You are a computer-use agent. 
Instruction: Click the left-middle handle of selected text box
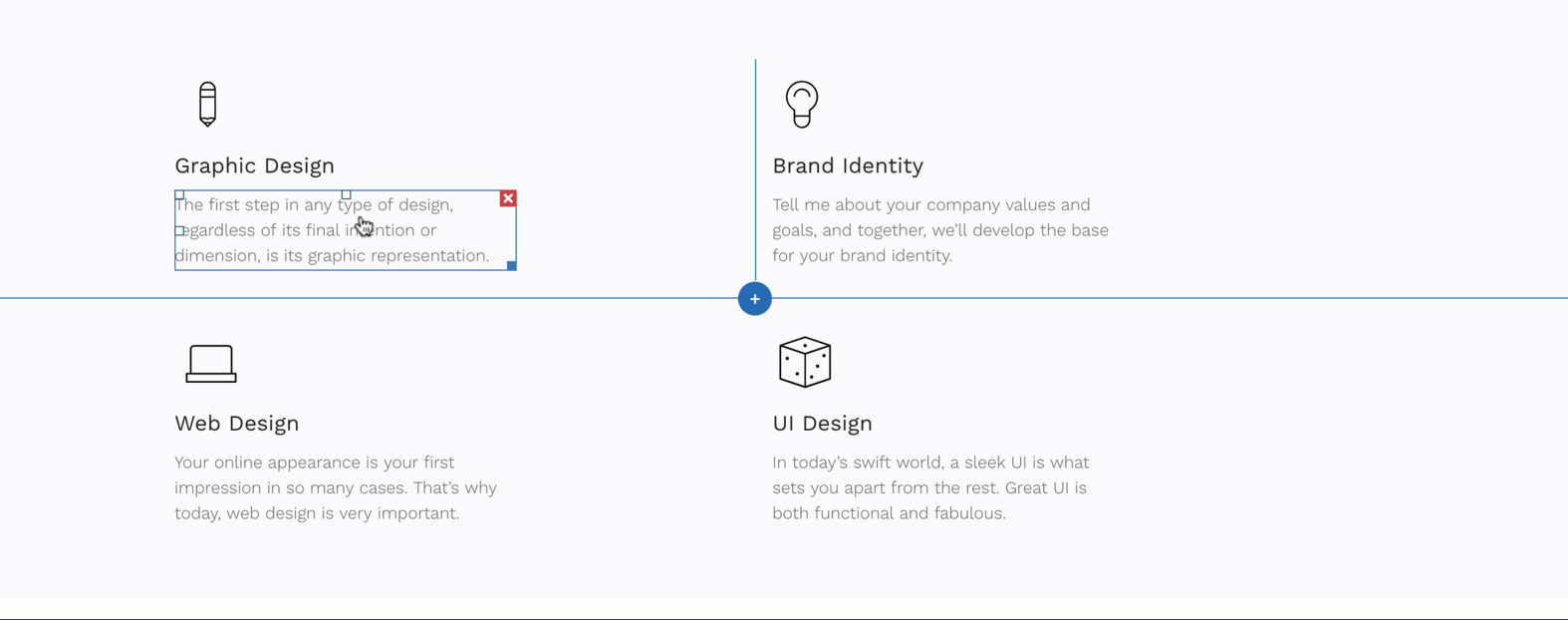pos(179,230)
